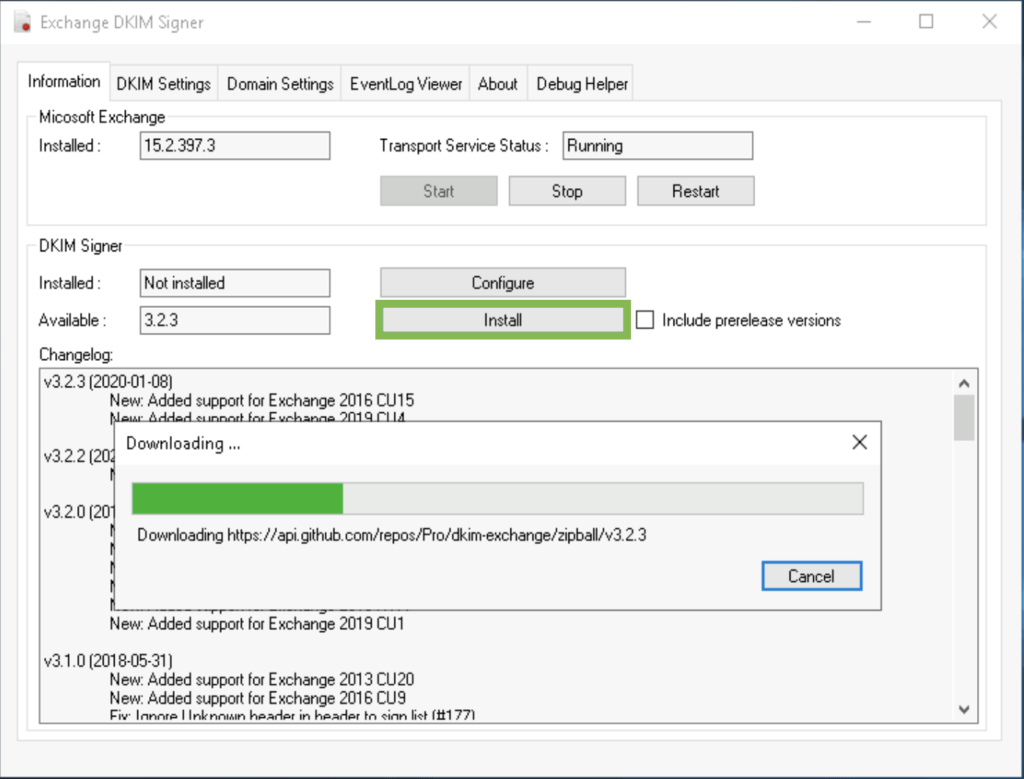
Task: Click the Configure button
Action: pos(502,282)
